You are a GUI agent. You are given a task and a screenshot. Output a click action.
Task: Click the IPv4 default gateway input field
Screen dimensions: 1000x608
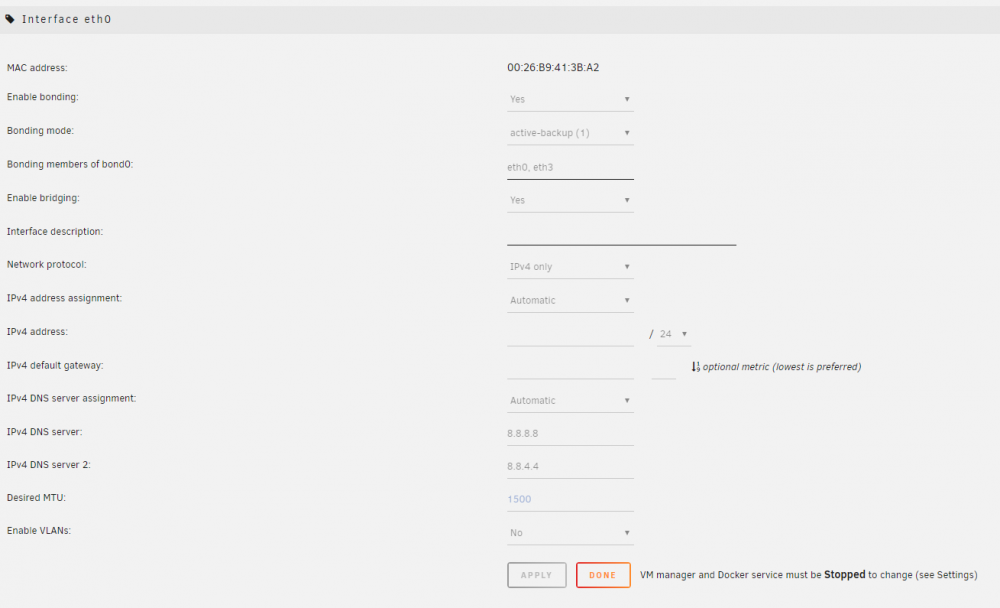tap(570, 367)
